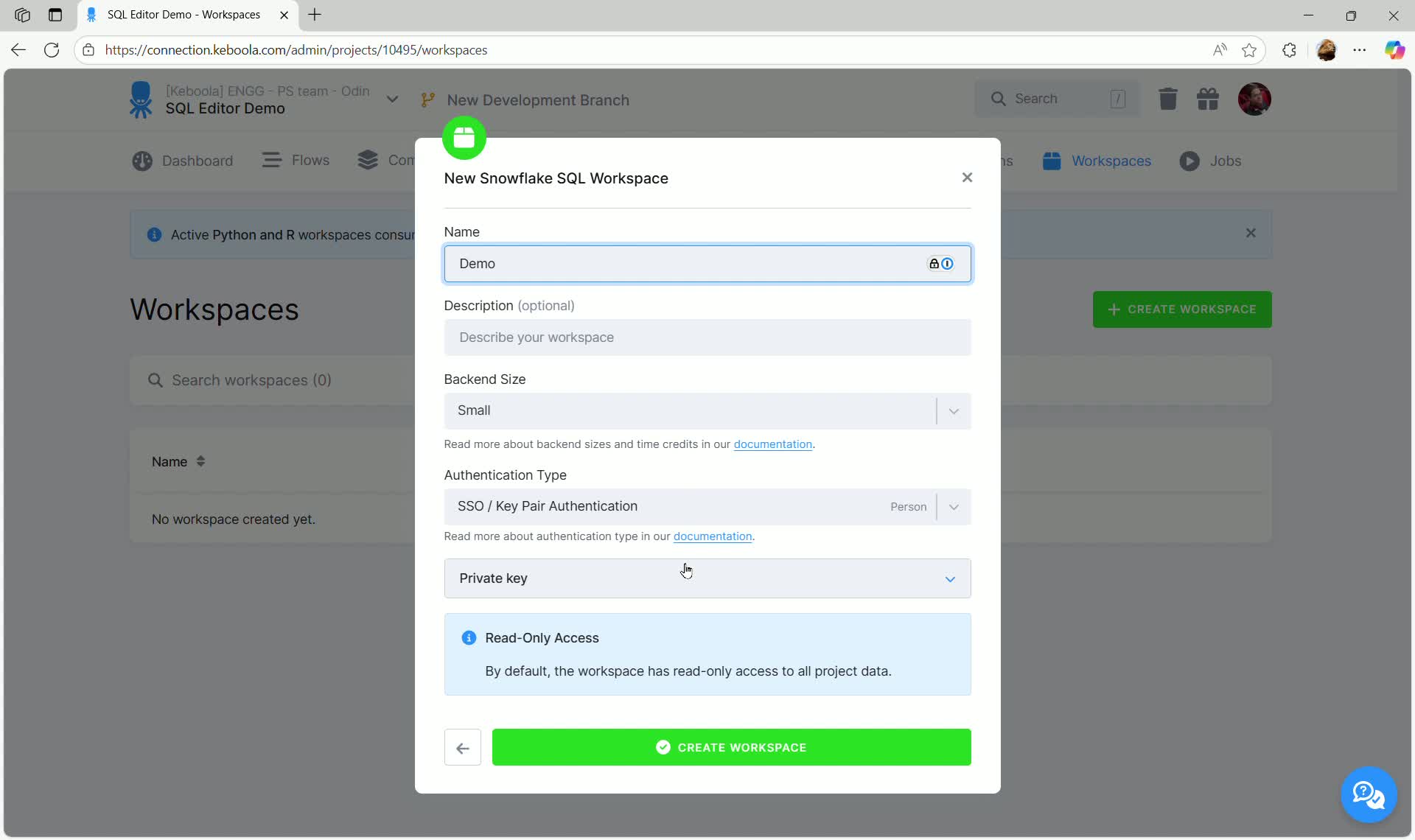This screenshot has height=840, width=1415.
Task: Open the user avatar profile menu
Action: (x=1255, y=99)
